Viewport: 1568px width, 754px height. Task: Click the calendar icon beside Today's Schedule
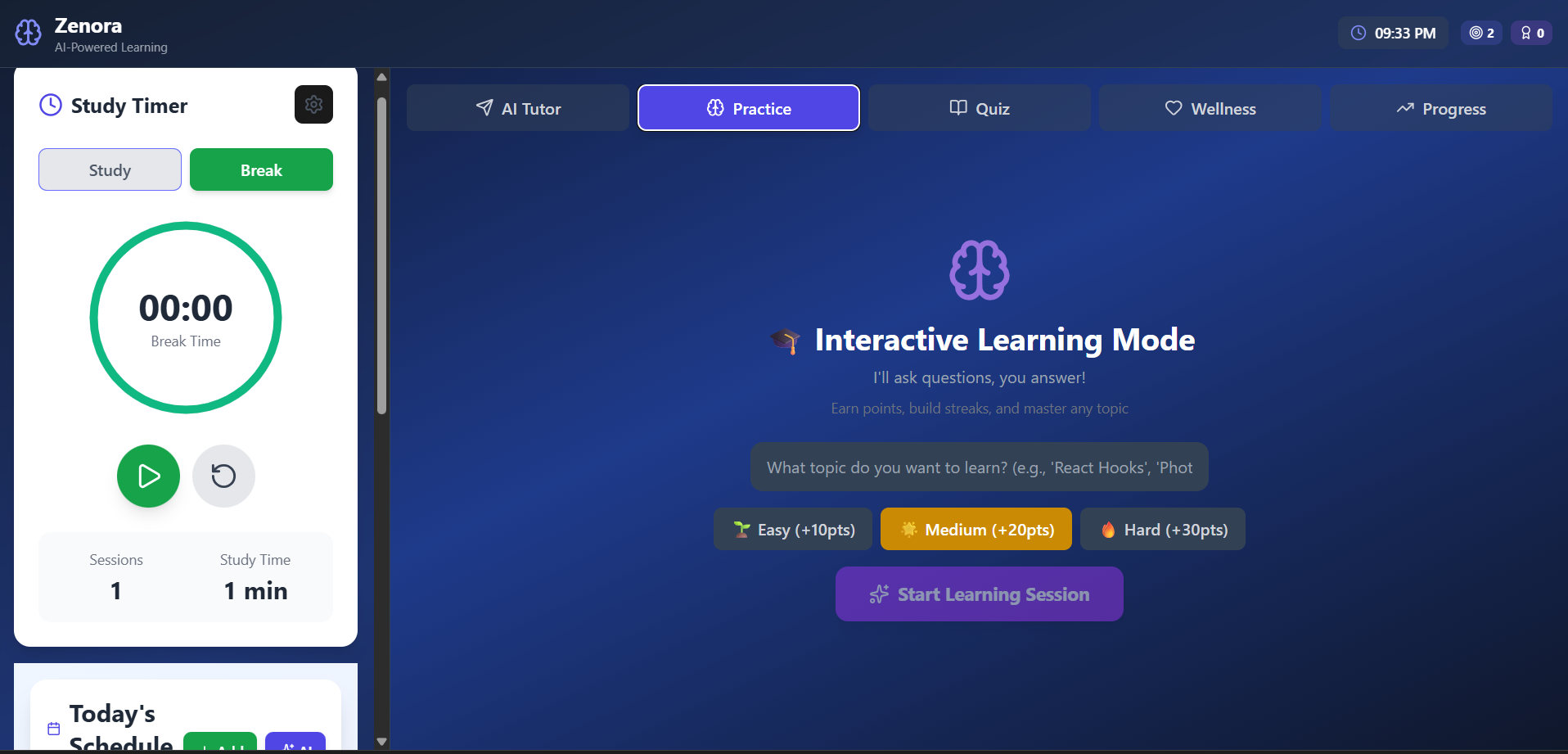tap(54, 729)
